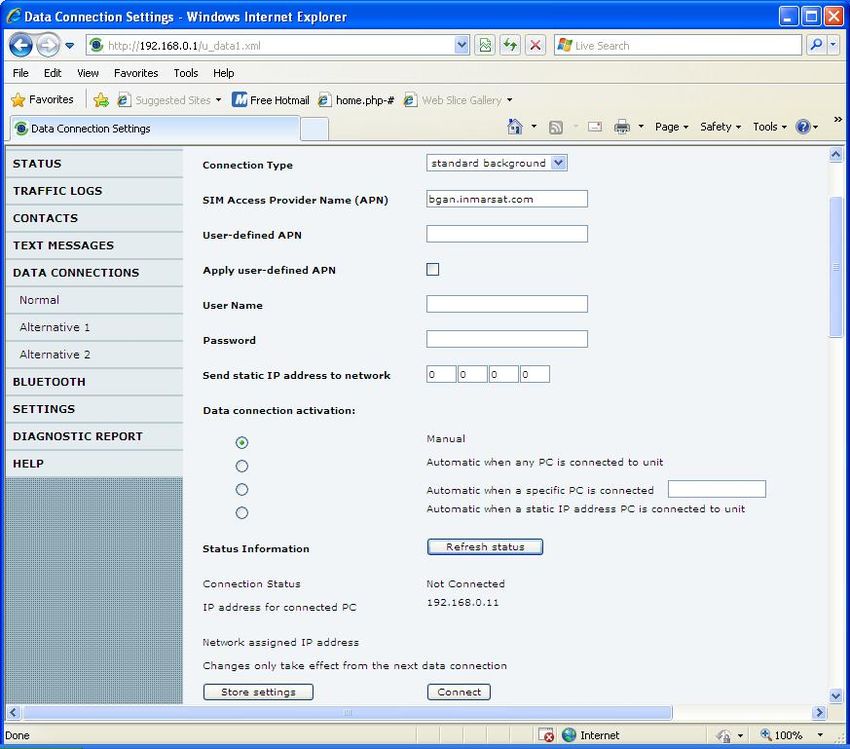Expand the Print dropdown arrow
Viewport: 850px width, 749px height.
641,126
